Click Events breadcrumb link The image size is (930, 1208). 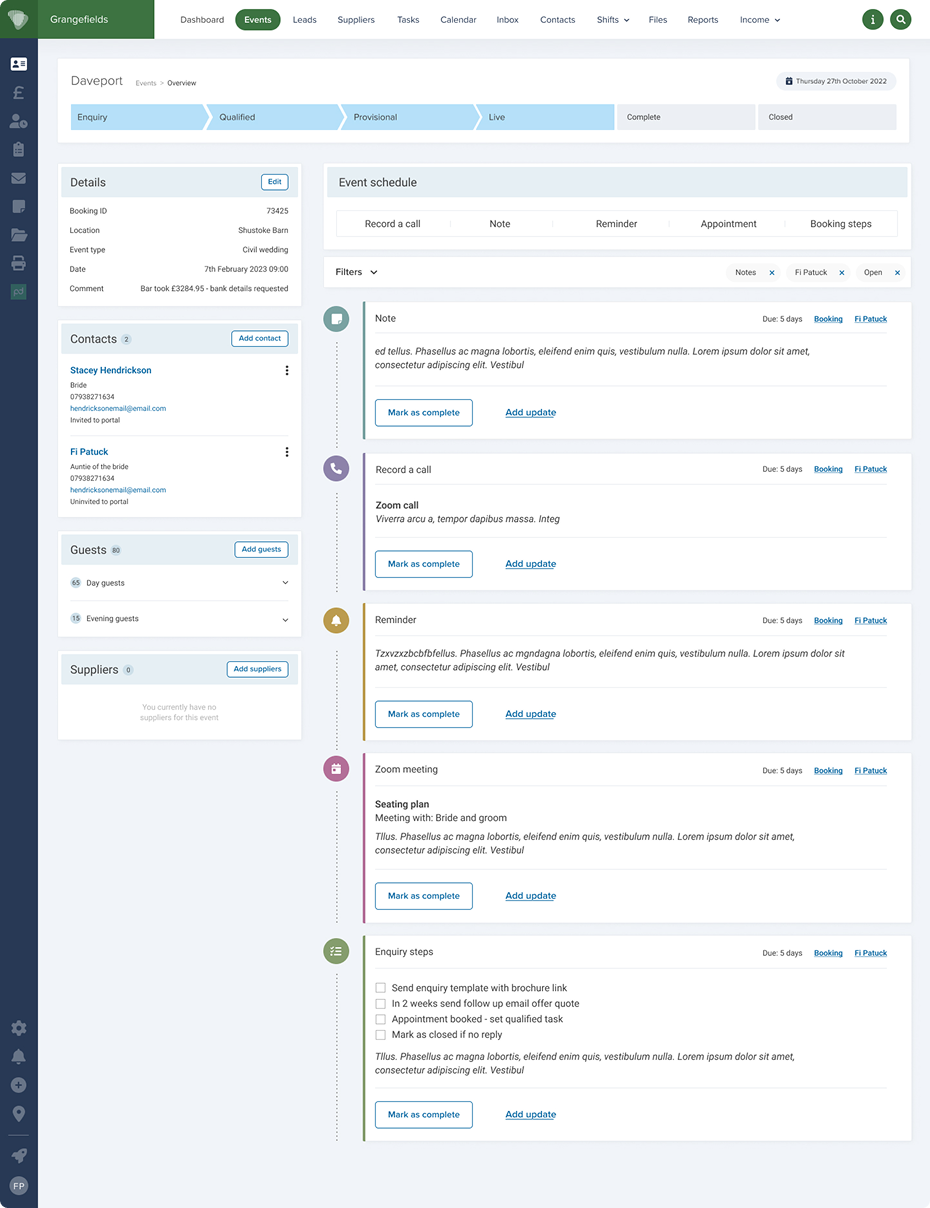click(x=146, y=83)
